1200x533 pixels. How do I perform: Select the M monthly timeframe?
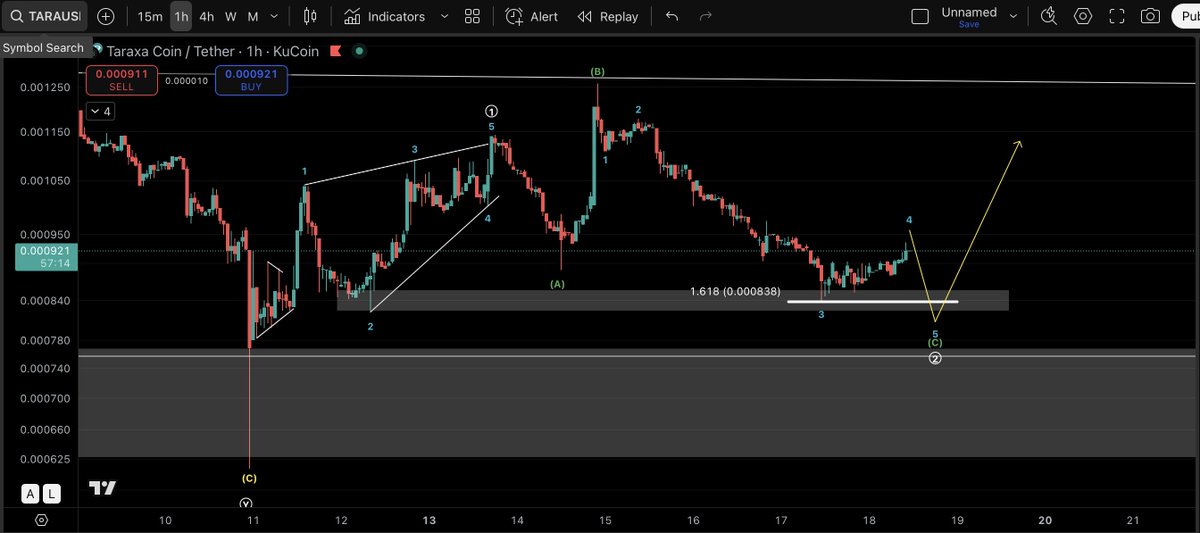pos(253,16)
